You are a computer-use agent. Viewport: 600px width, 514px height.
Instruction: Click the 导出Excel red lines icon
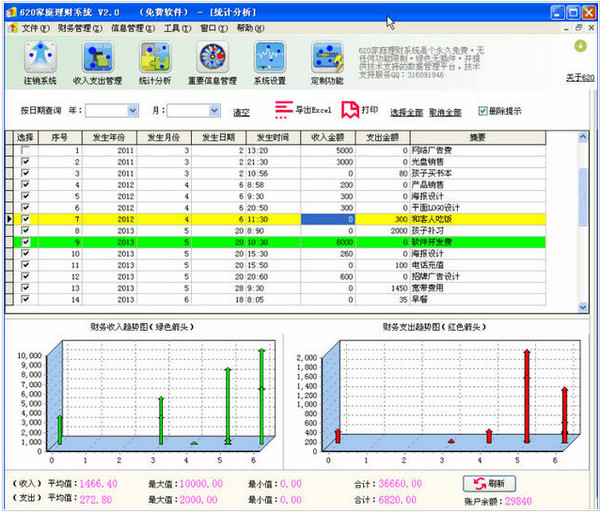click(x=284, y=110)
